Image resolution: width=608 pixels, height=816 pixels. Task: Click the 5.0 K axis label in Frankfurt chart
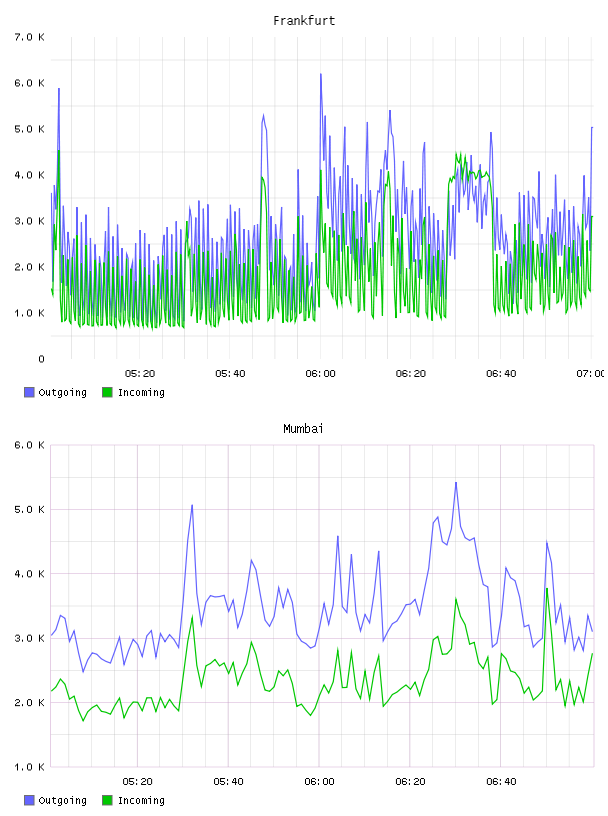click(x=30, y=129)
